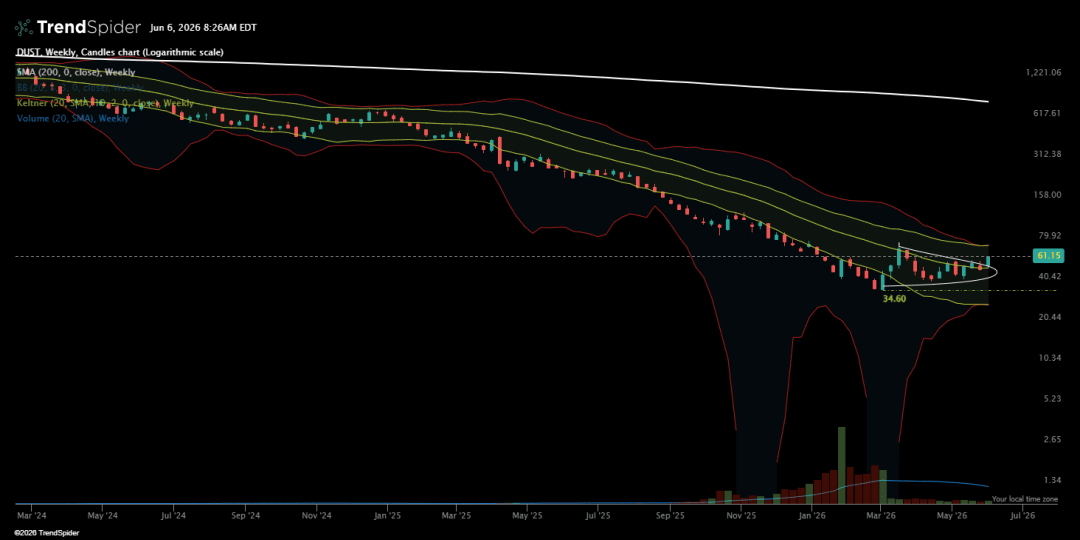Click the May '26 date axis label
The height and width of the screenshot is (540, 1080).
951,515
